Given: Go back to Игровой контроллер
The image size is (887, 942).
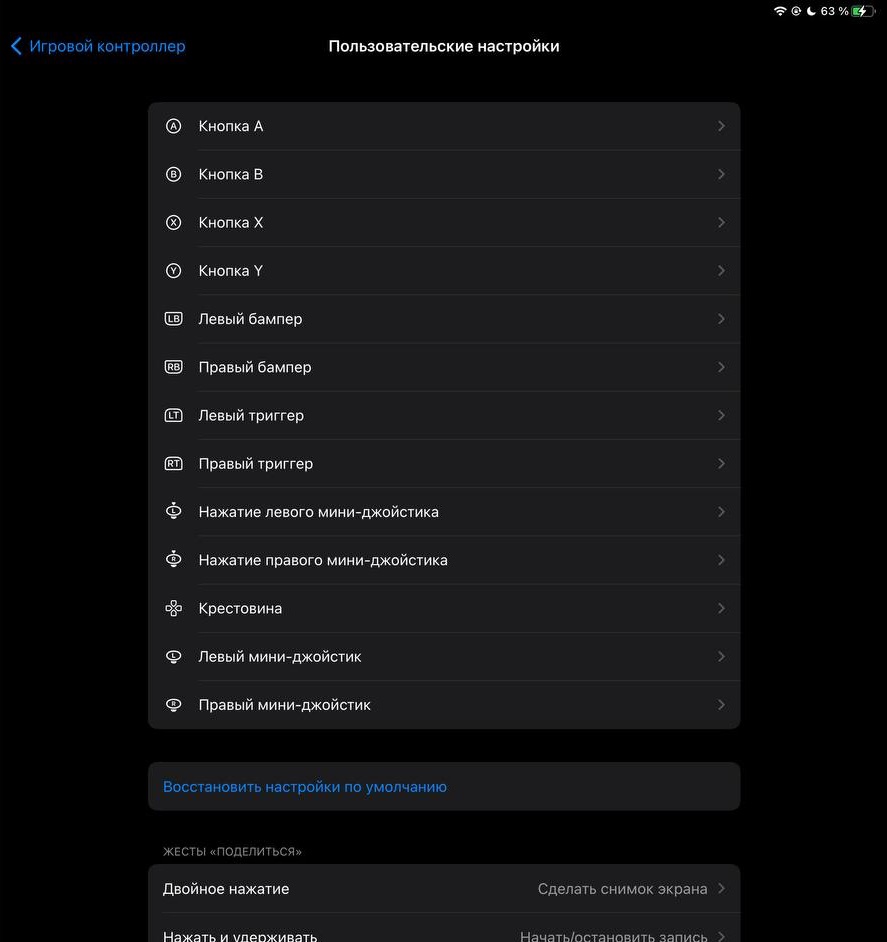Looking at the screenshot, I should 98,46.
